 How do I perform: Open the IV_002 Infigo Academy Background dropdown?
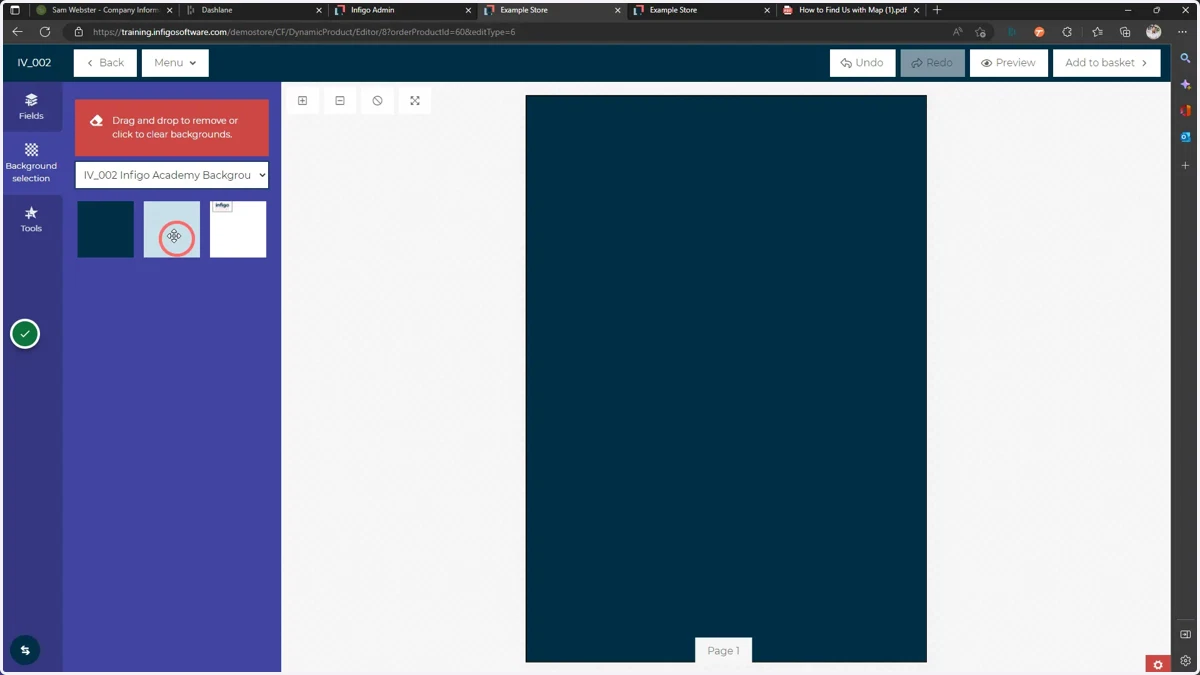[172, 175]
